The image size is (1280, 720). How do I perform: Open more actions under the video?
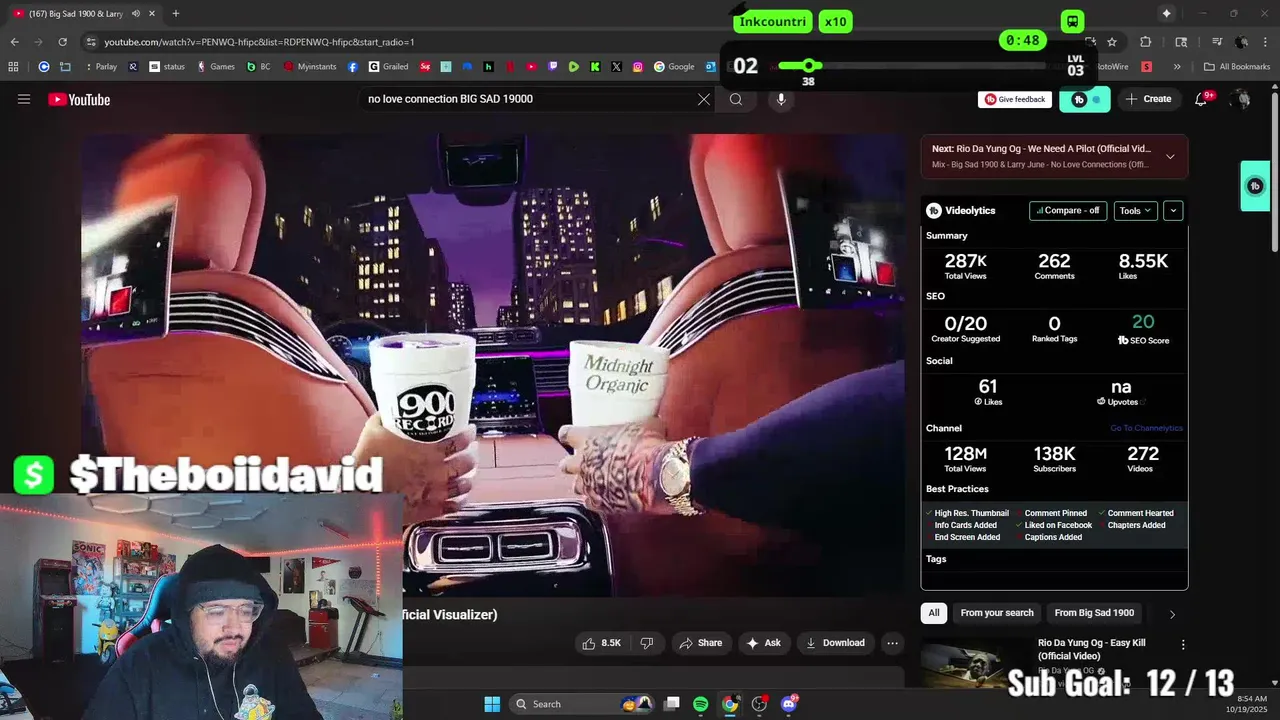coord(893,643)
